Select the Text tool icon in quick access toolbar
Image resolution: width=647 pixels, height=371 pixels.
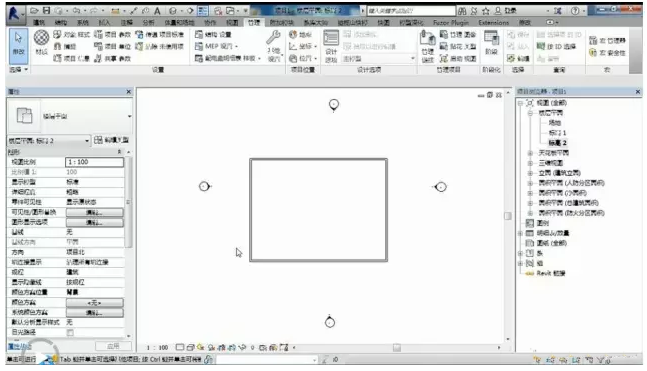point(157,11)
